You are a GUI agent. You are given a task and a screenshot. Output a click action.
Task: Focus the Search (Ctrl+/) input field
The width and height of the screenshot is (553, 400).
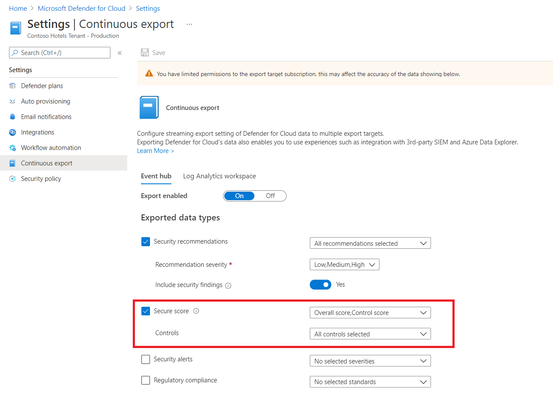[60, 53]
